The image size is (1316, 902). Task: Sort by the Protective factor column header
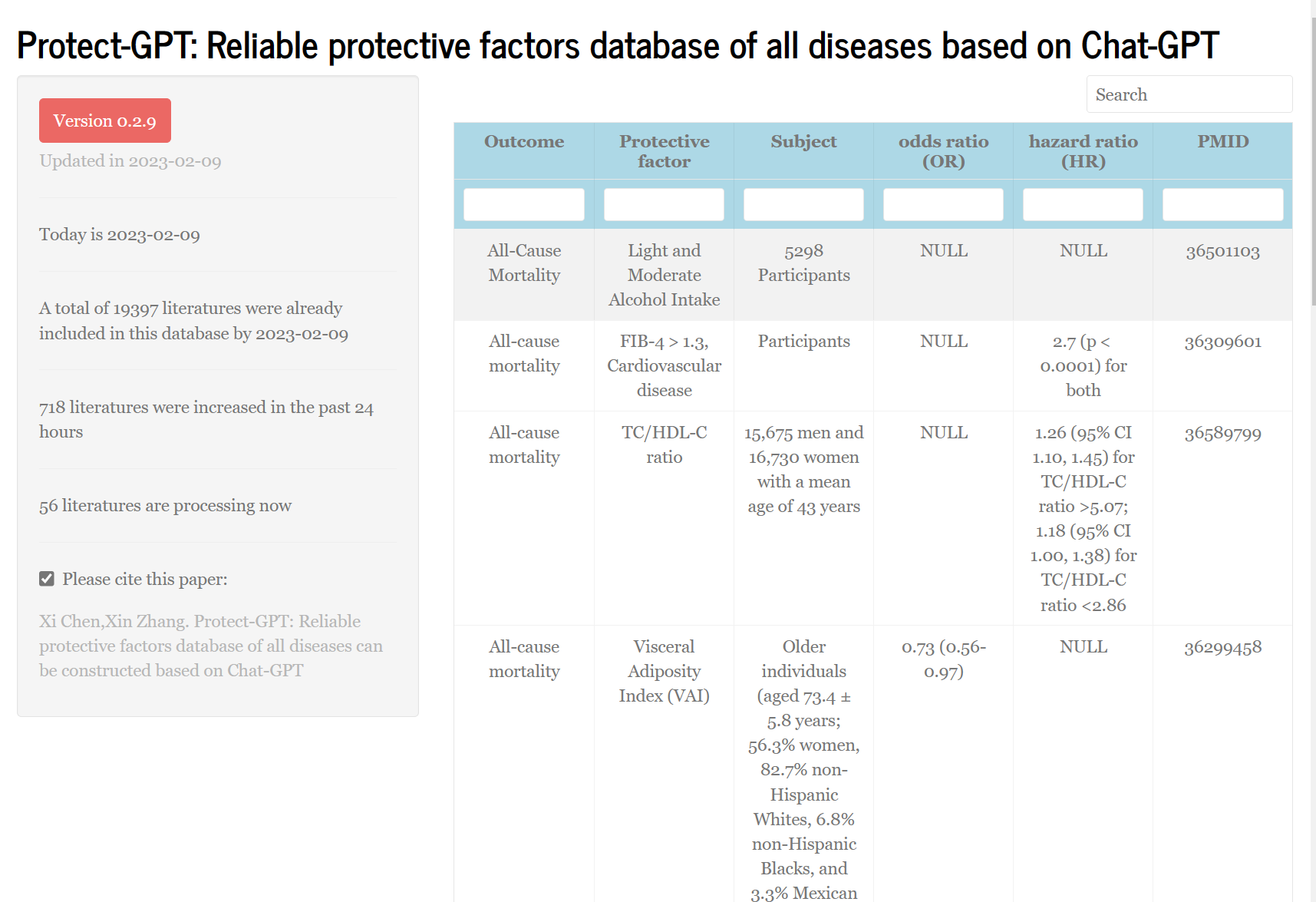(664, 151)
